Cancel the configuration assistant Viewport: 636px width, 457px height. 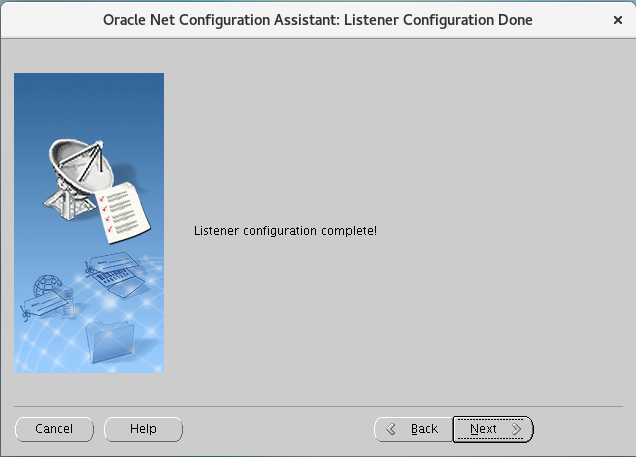tap(54, 429)
